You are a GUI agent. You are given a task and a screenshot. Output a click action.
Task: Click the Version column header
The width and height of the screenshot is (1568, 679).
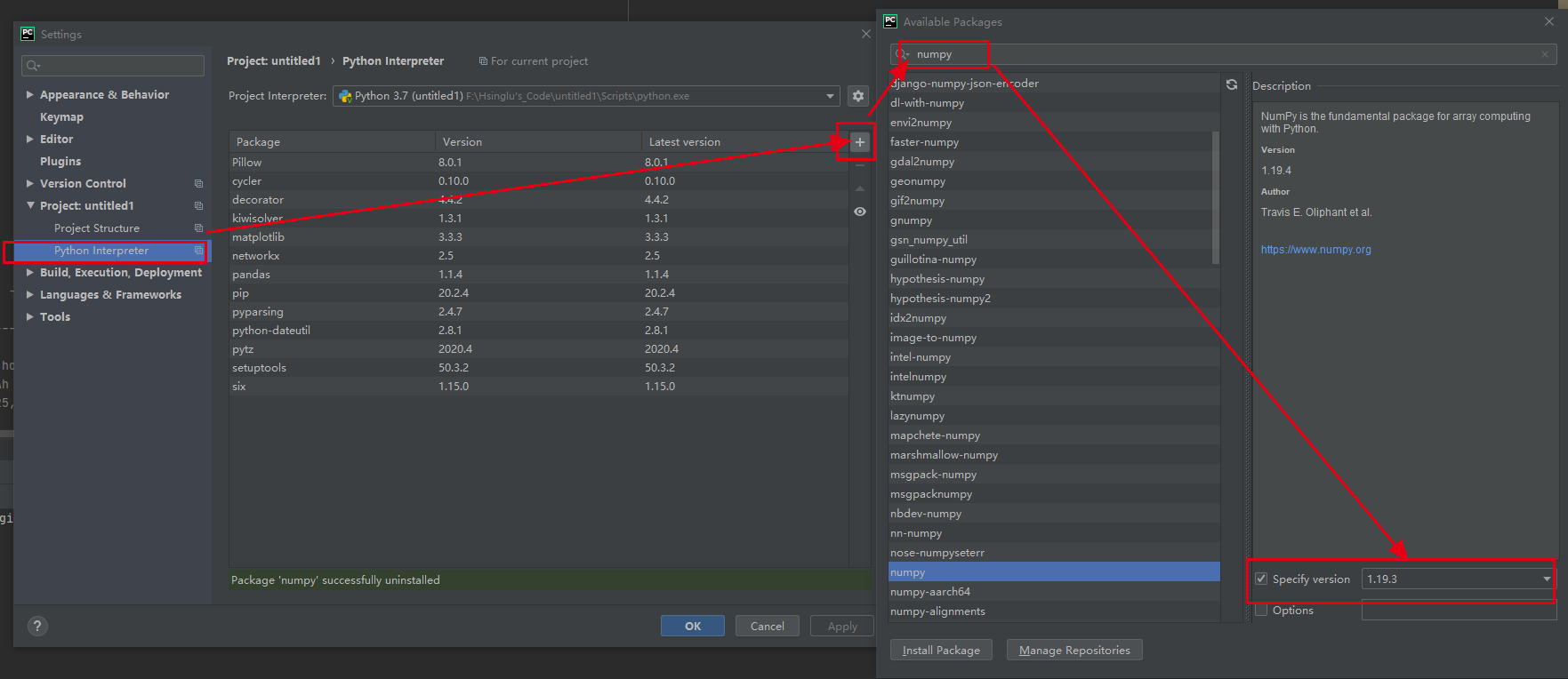tap(538, 142)
